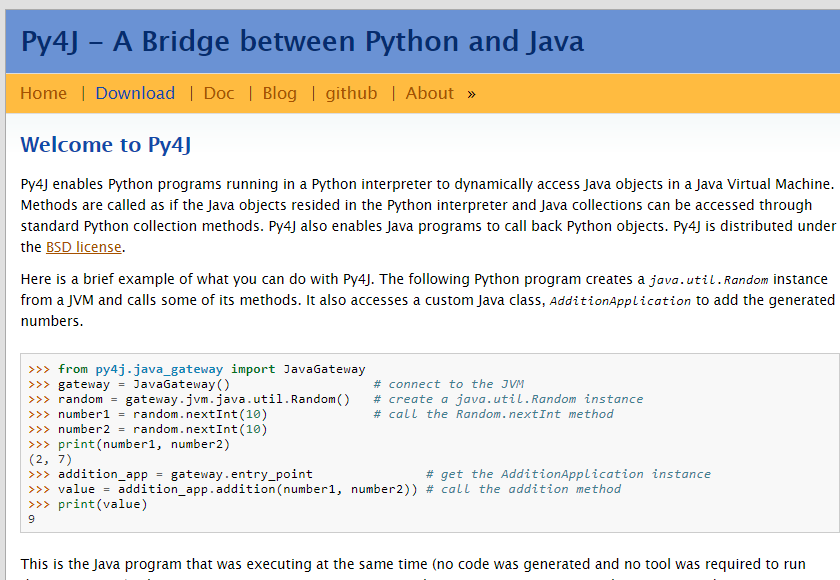This screenshot has width=840, height=580.
Task: Click the comment '# get the AdditionApplication instance'
Action: 568,474
